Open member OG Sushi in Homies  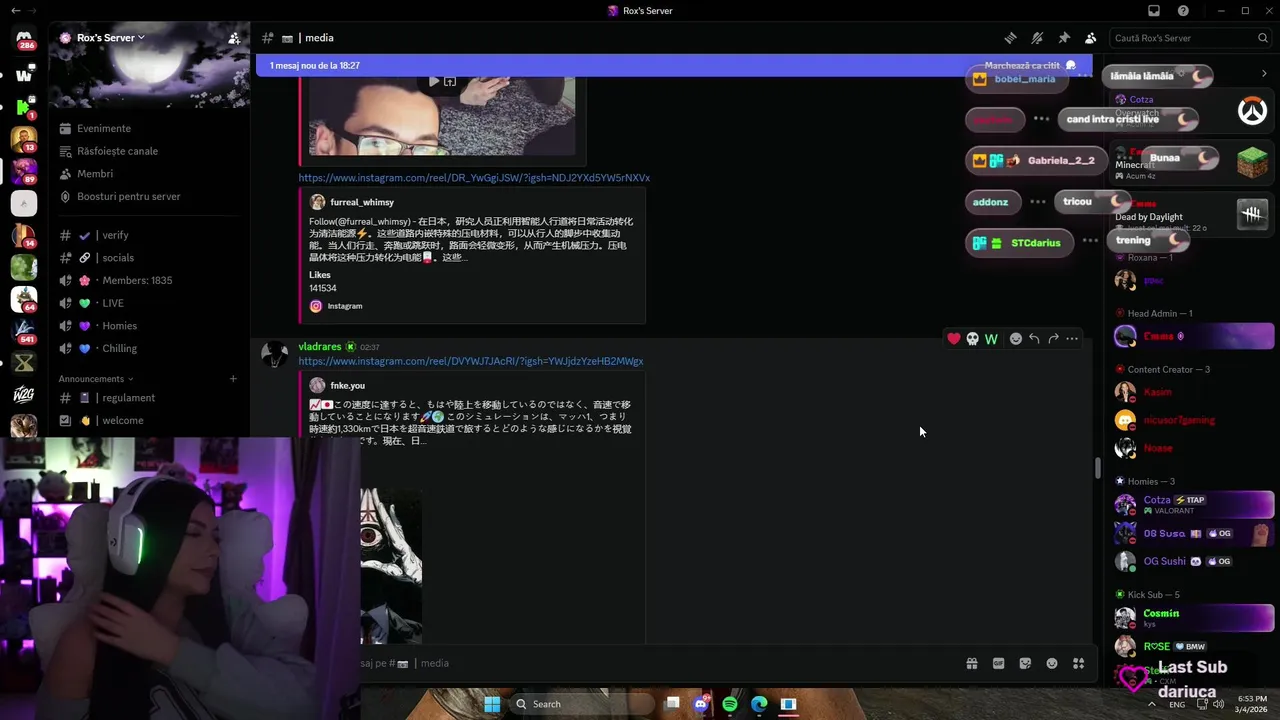1193,561
